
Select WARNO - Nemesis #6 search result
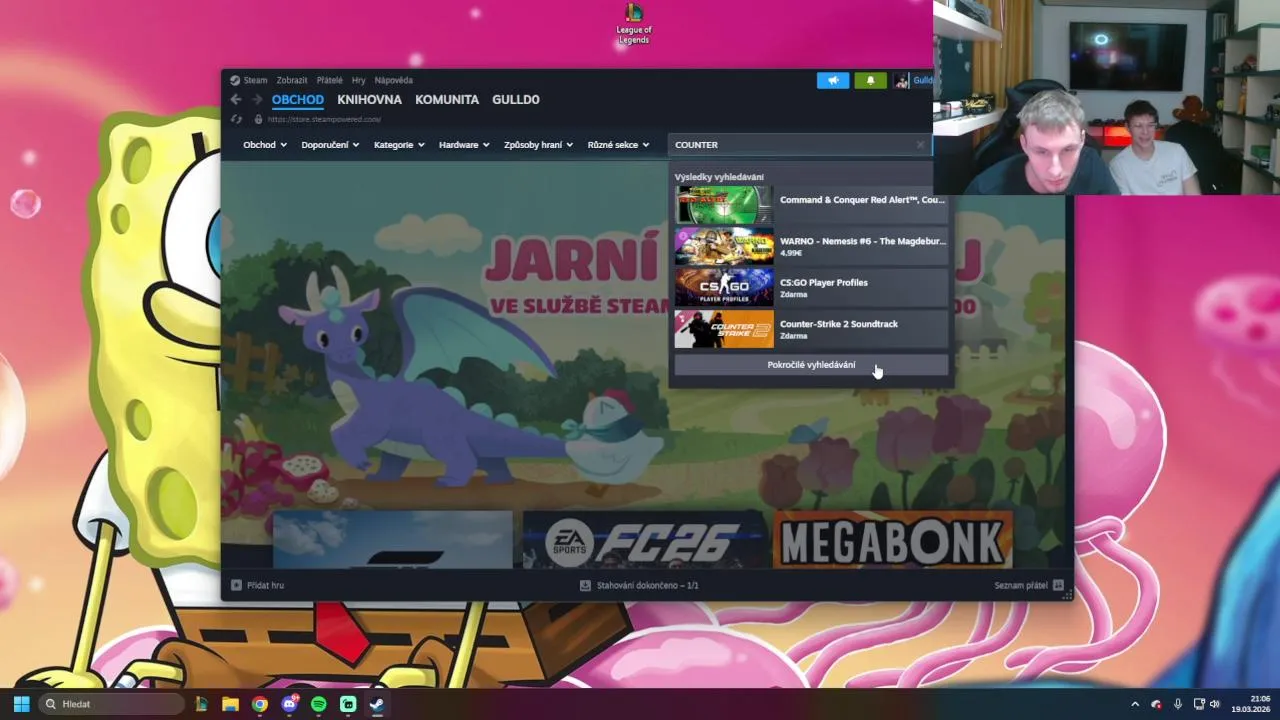point(811,246)
